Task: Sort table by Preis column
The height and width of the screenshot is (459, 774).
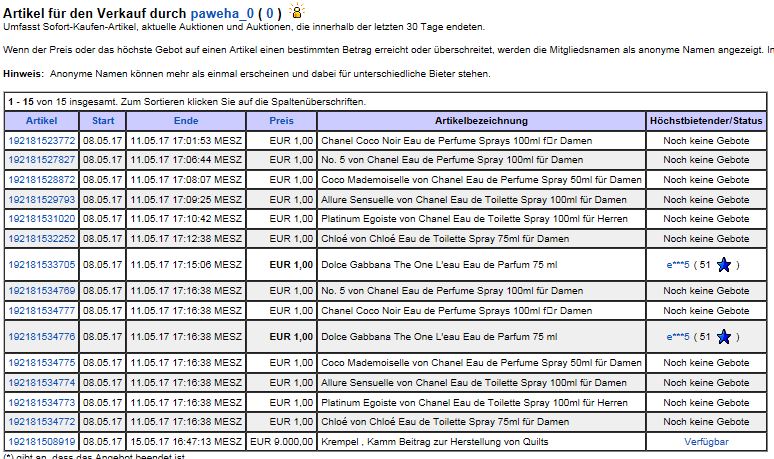Action: 281,120
